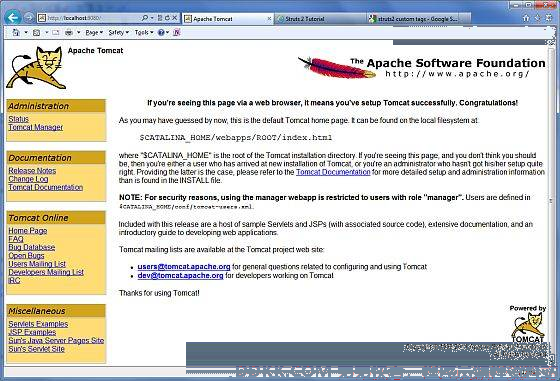Click the compatibility view icon in address bar

(160, 17)
